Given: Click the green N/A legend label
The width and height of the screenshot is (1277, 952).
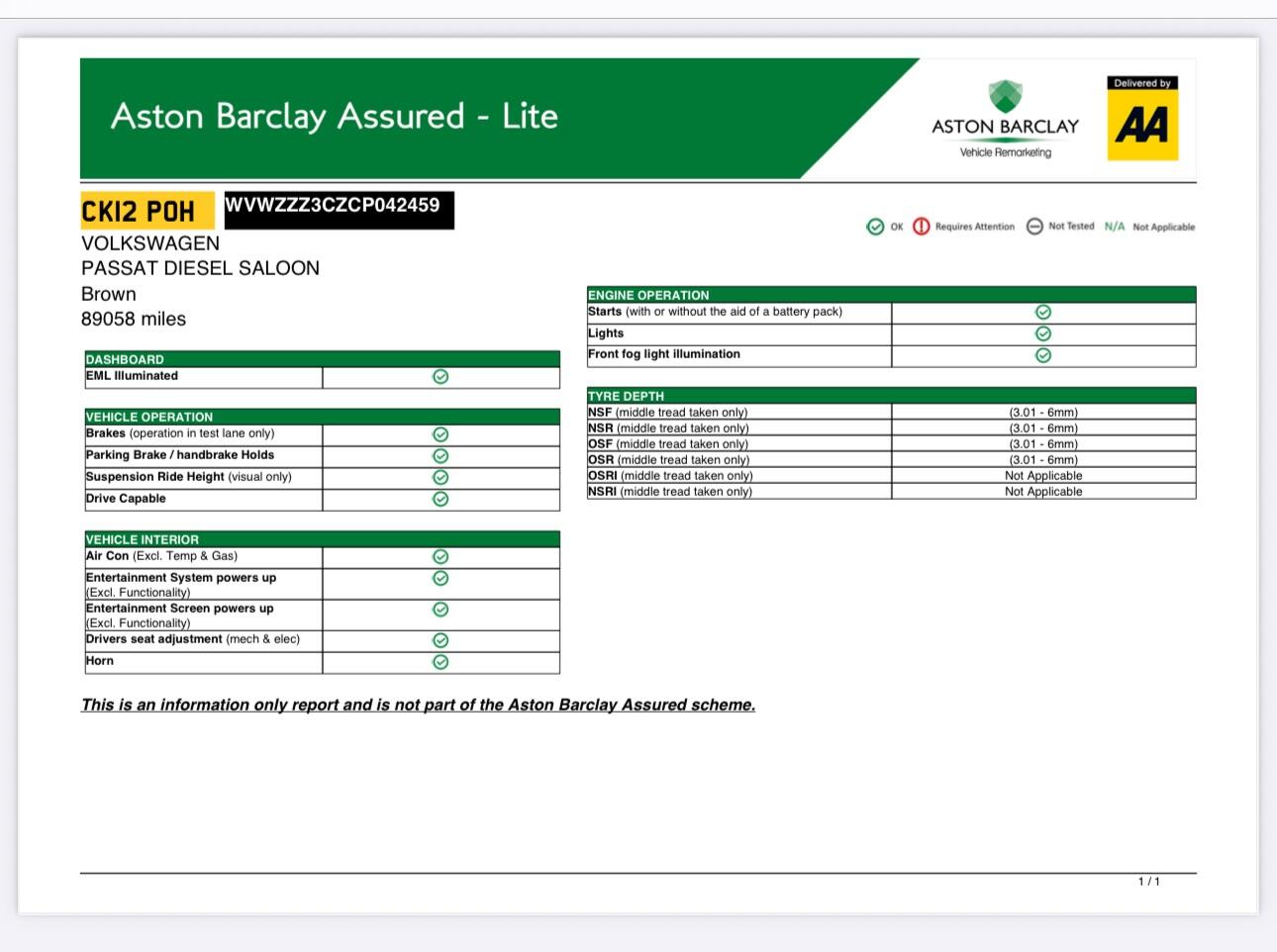Looking at the screenshot, I should (1114, 227).
